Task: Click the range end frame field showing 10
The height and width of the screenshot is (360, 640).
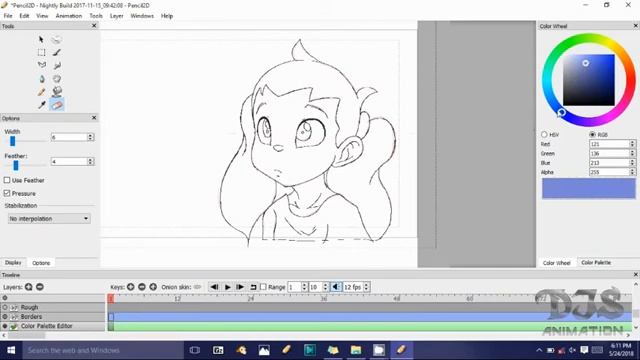Action: [x=315, y=287]
